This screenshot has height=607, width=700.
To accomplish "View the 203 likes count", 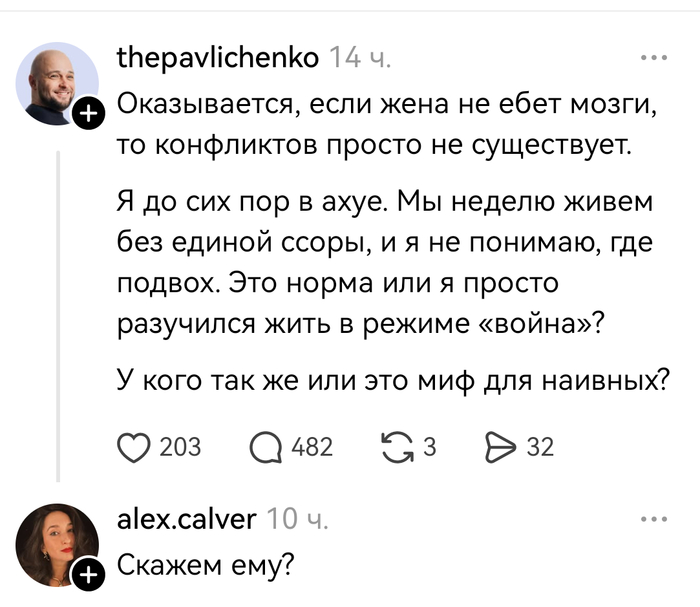I will (180, 446).
